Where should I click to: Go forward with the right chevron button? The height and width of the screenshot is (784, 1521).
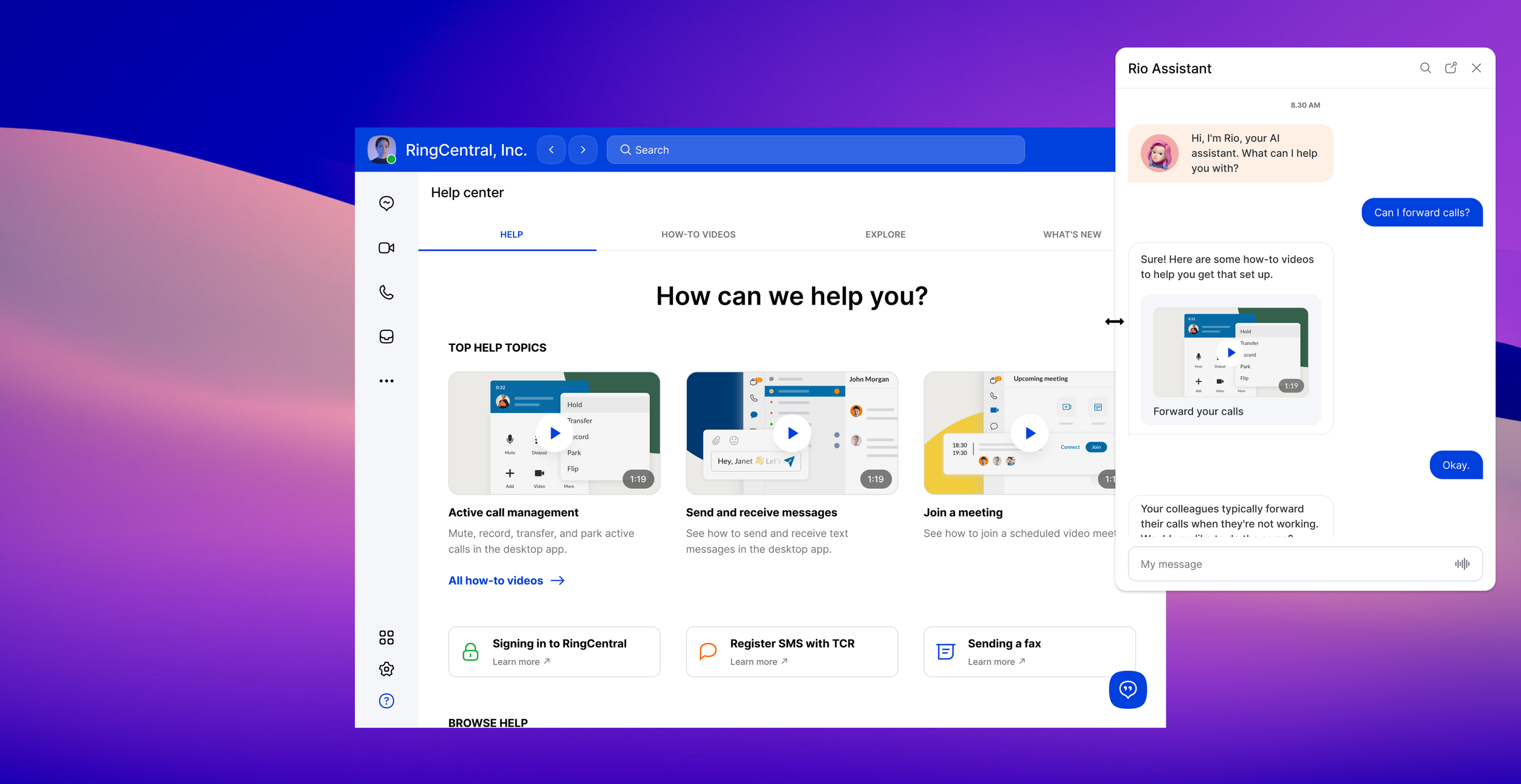(583, 150)
